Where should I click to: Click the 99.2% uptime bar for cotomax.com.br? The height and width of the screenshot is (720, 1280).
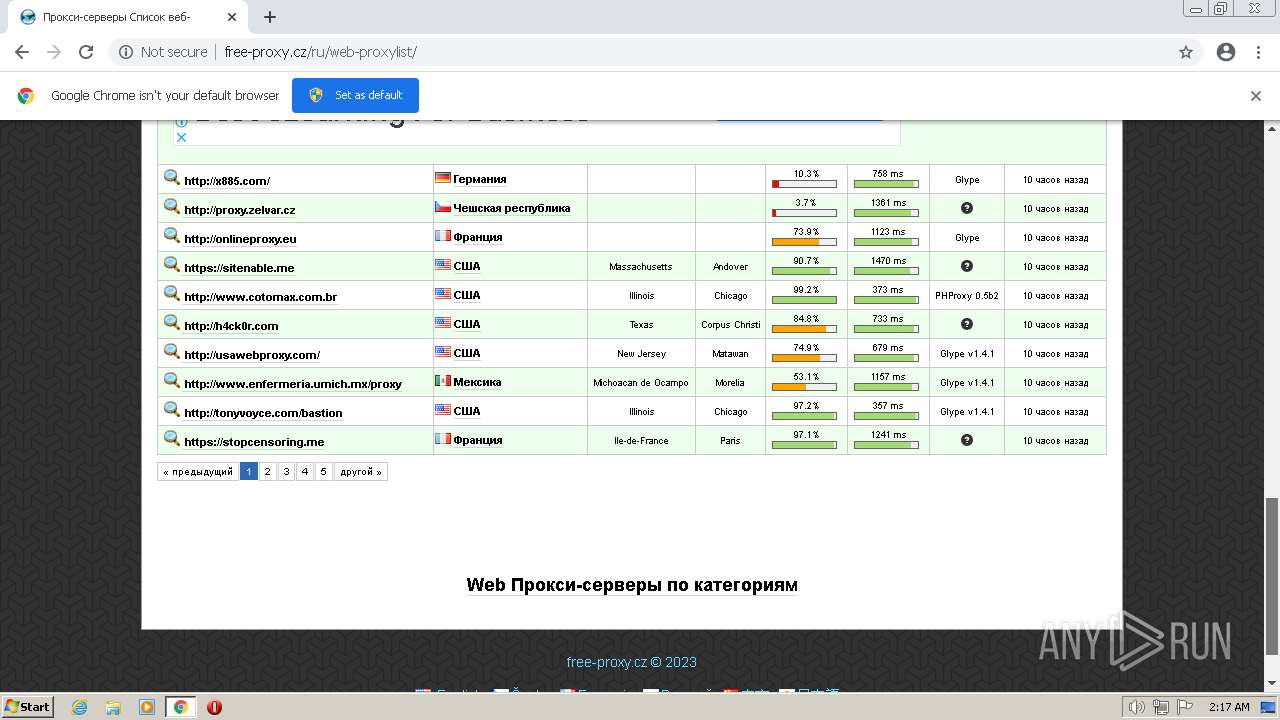pos(804,300)
